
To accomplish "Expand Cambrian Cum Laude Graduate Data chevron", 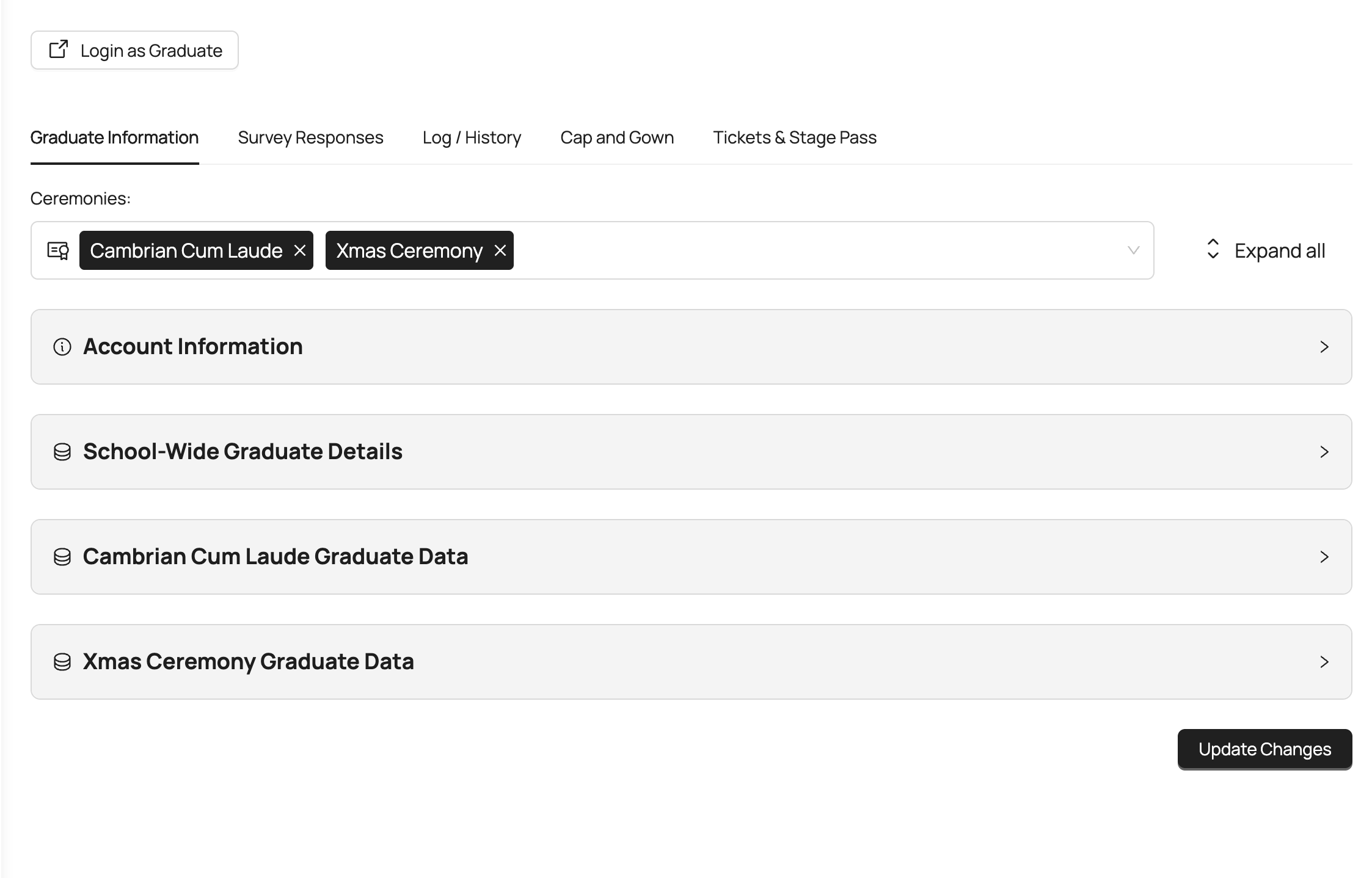I will pos(1324,557).
